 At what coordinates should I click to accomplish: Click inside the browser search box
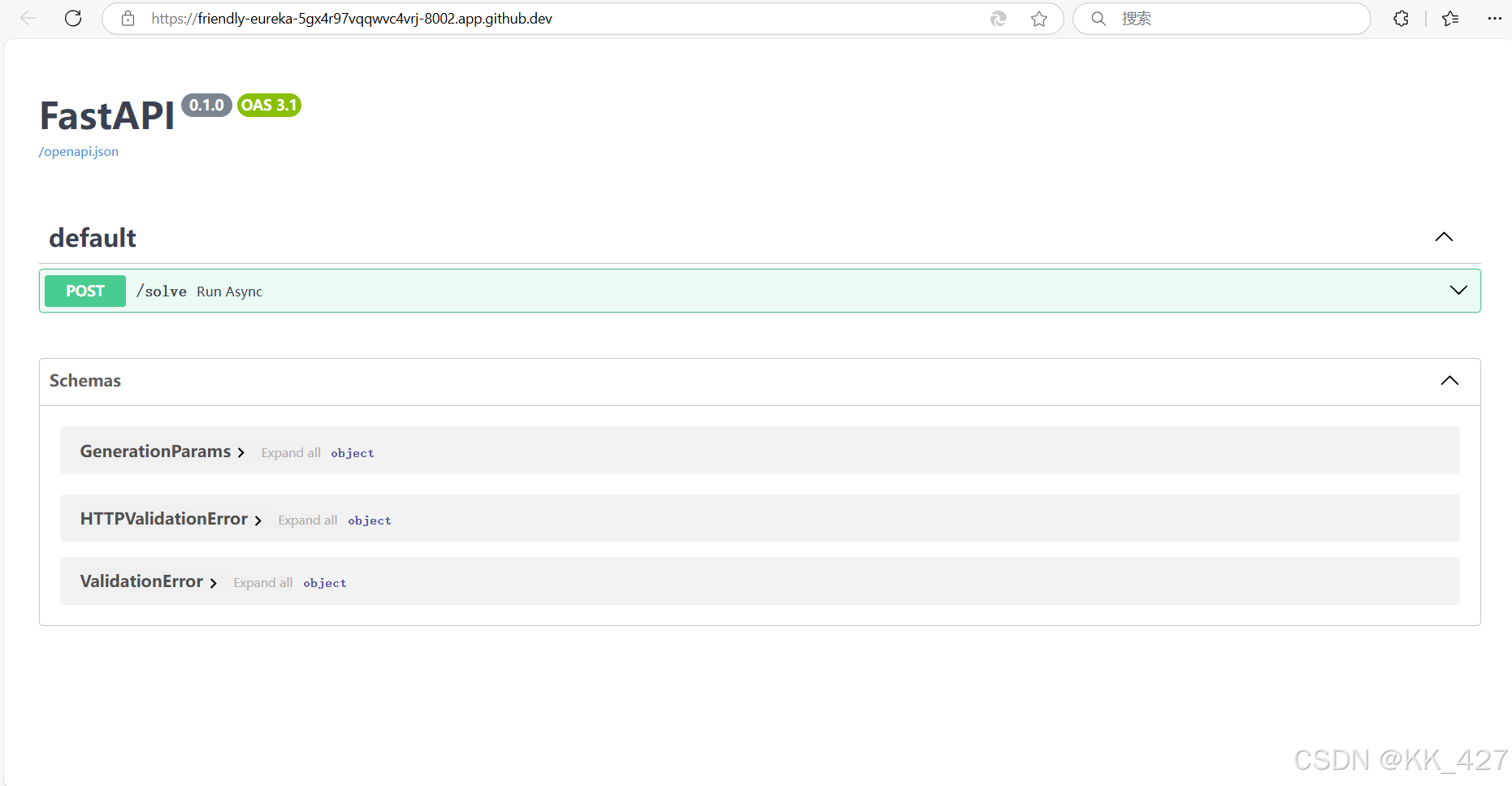click(1219, 18)
